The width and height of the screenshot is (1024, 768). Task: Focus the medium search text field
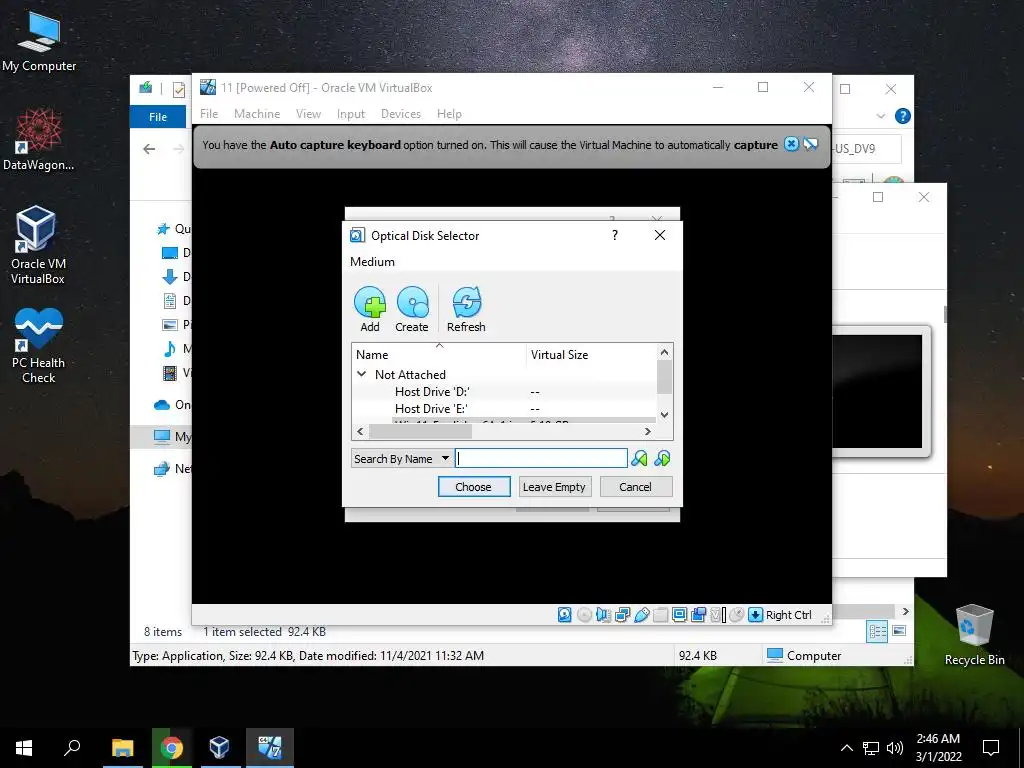coord(541,458)
